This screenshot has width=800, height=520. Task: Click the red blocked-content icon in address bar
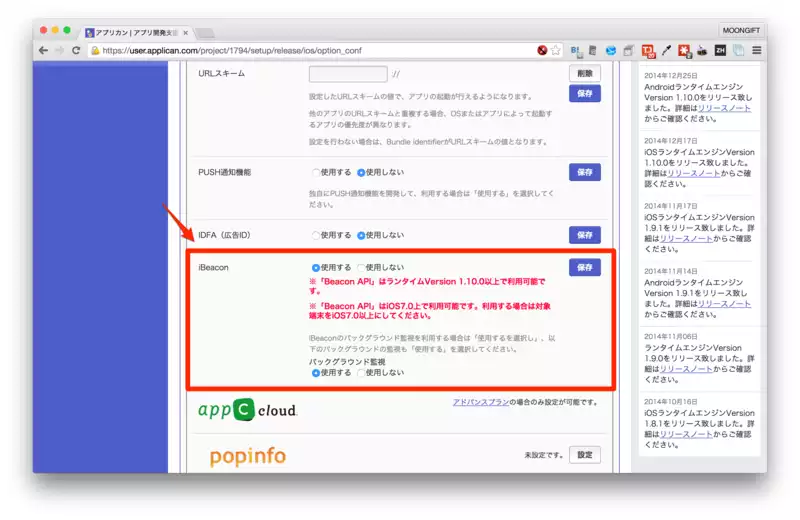point(542,50)
